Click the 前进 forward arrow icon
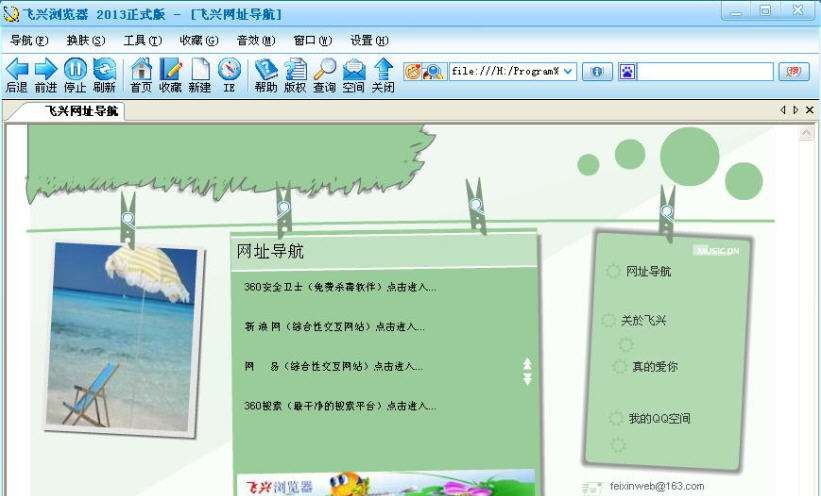Screen dimensions: 821x496 [x=46, y=69]
